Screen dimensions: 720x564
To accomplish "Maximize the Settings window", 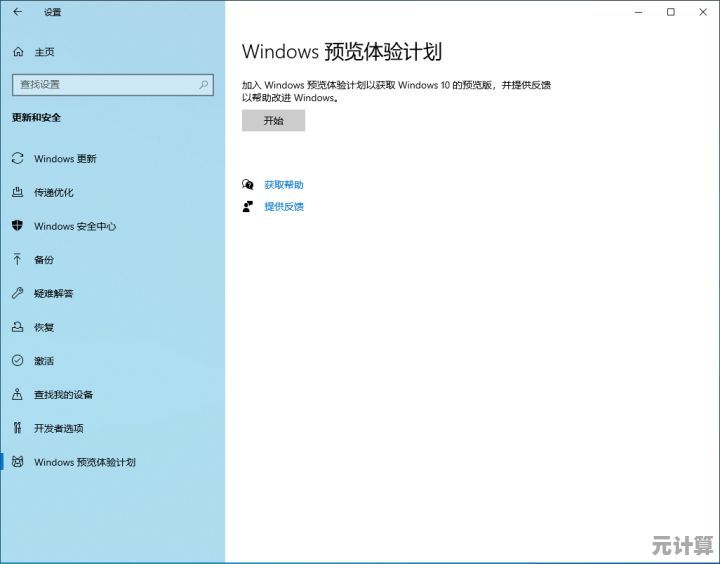I will click(670, 12).
